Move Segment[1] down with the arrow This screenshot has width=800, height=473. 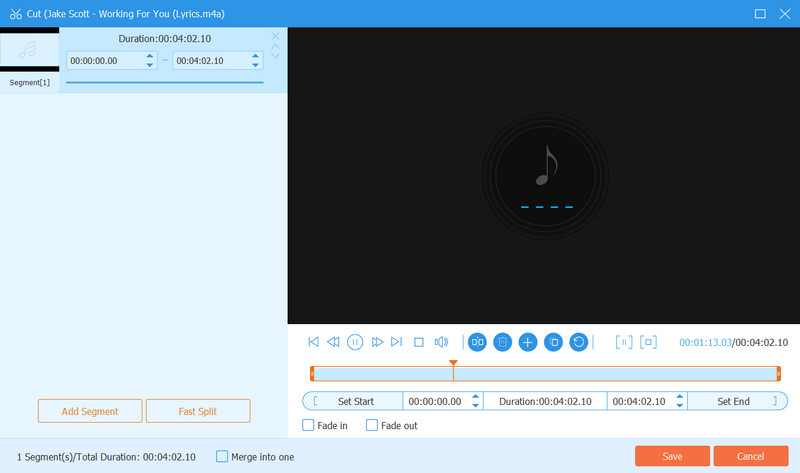click(x=276, y=56)
